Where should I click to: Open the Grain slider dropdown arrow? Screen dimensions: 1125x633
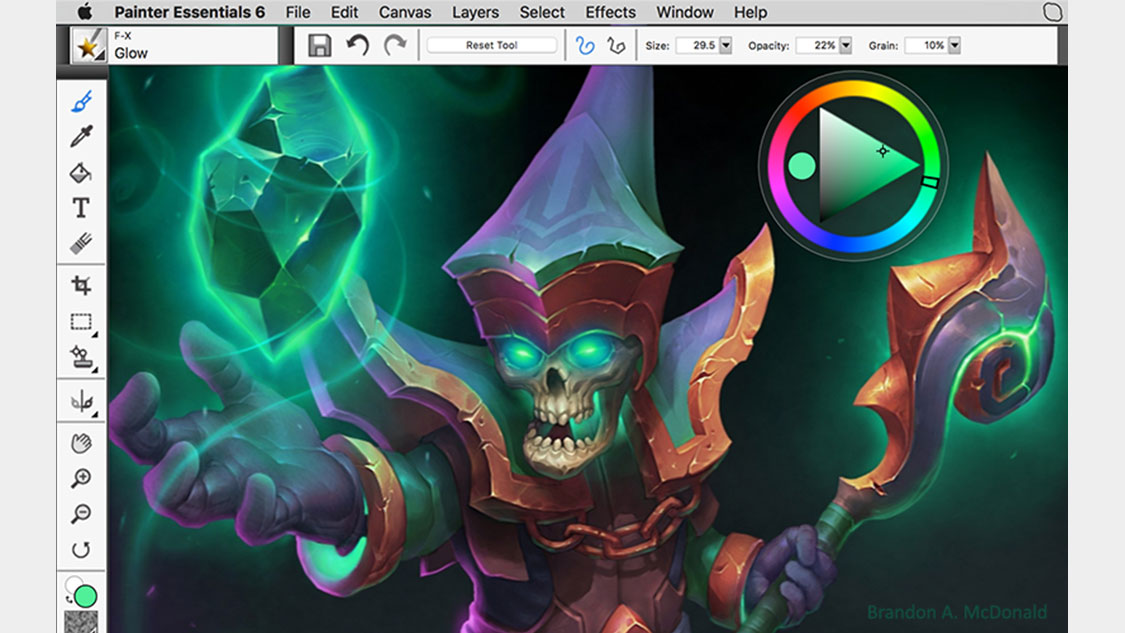(954, 45)
